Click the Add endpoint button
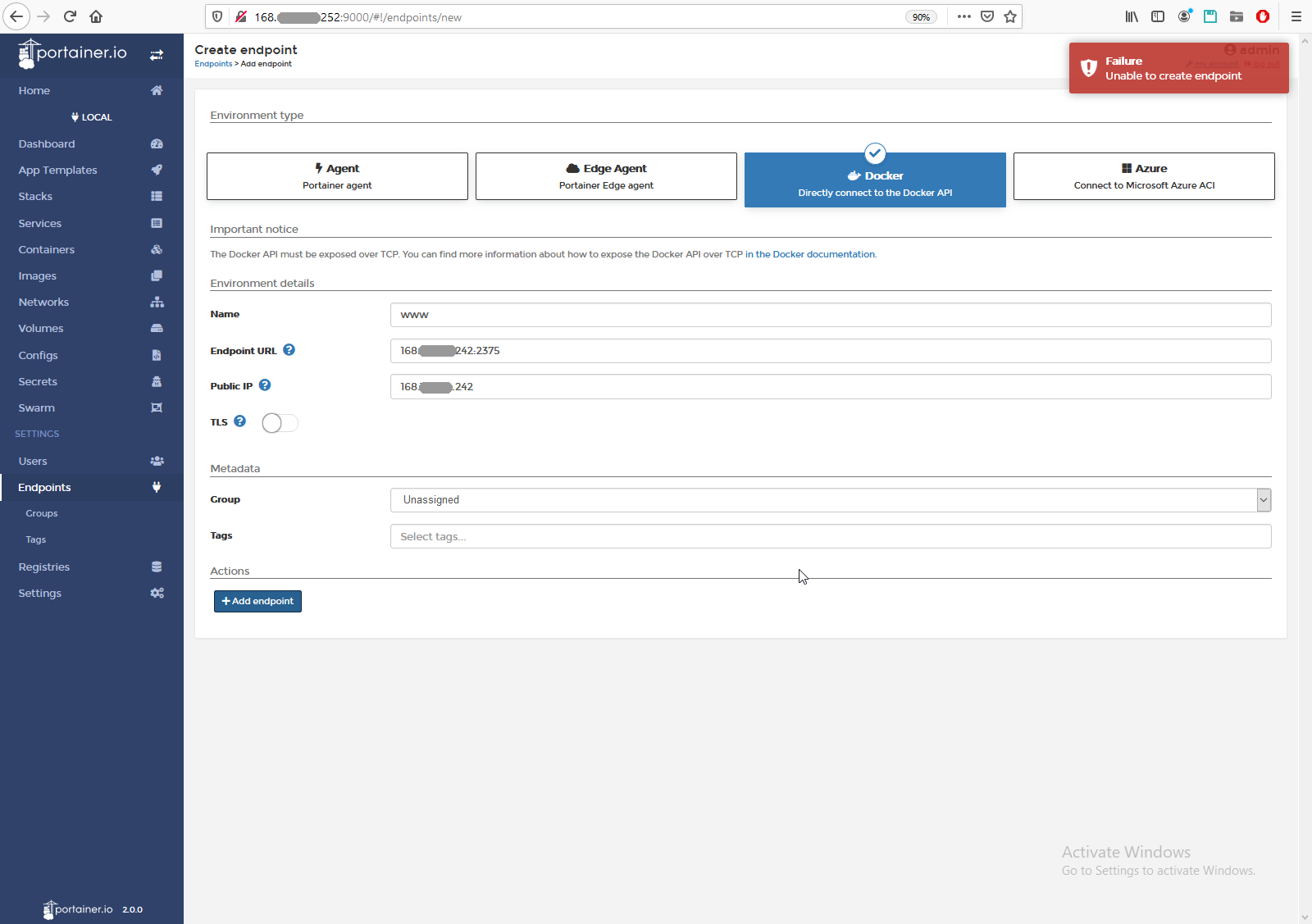 tap(257, 601)
